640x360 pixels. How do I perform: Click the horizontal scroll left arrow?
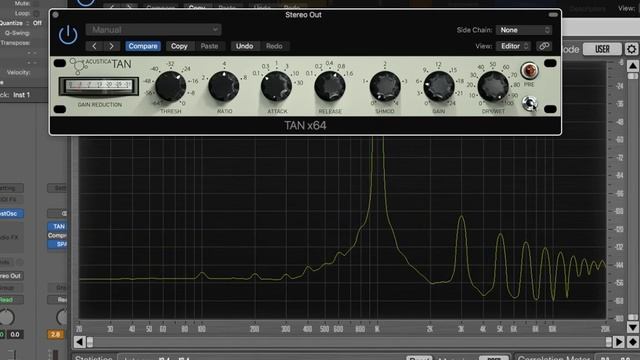[x=79, y=342]
